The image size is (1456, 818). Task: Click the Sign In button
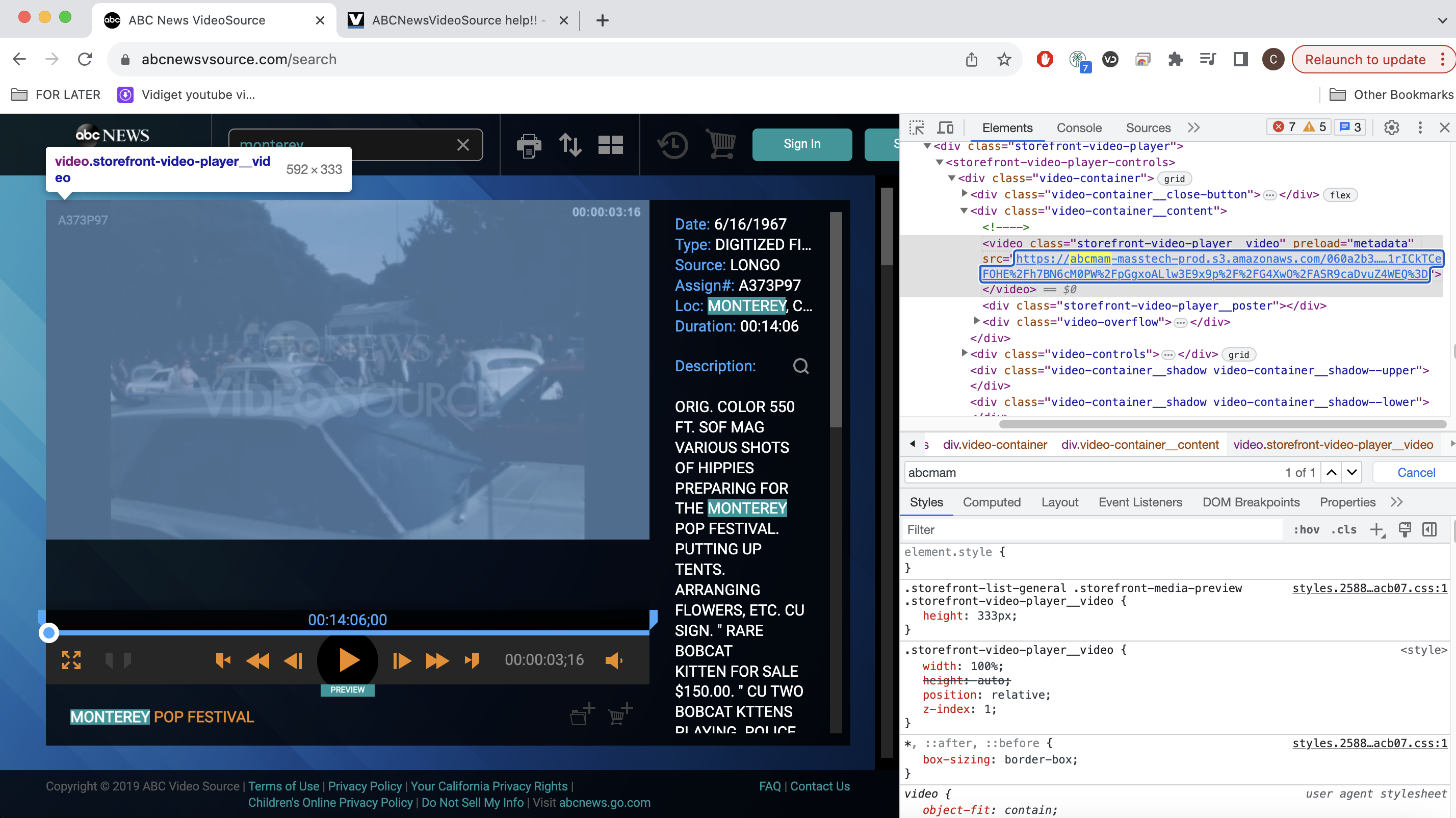click(801, 144)
